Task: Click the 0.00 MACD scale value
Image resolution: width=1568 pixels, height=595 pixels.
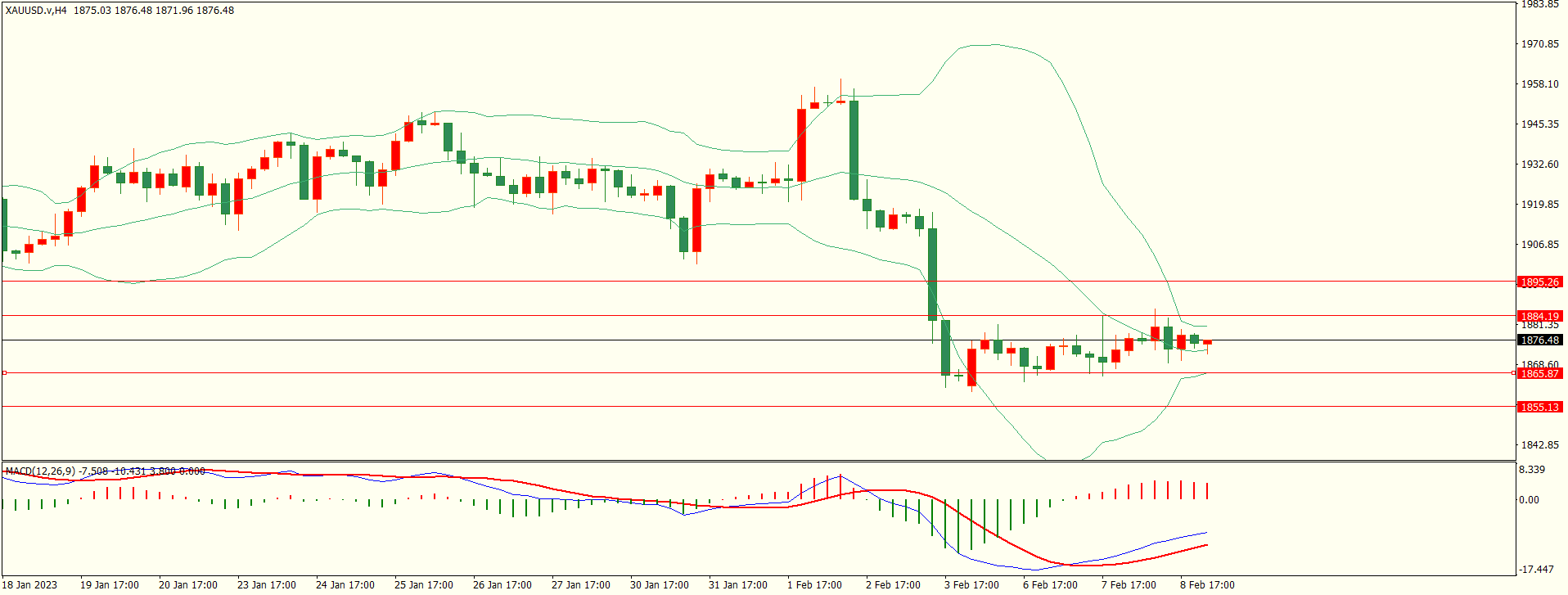Action: [x=1529, y=500]
